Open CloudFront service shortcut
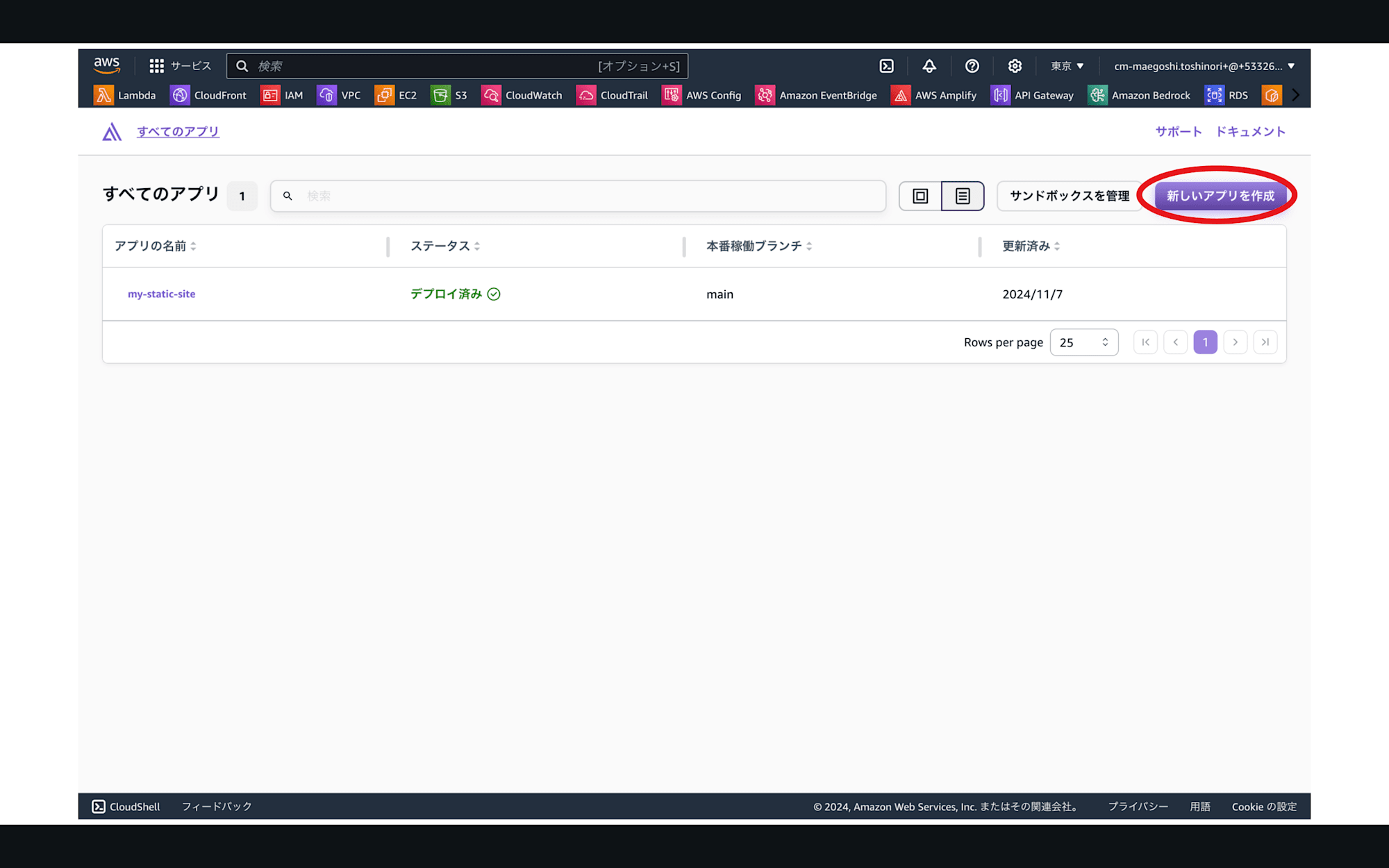Viewport: 1389px width, 868px height. click(x=208, y=95)
